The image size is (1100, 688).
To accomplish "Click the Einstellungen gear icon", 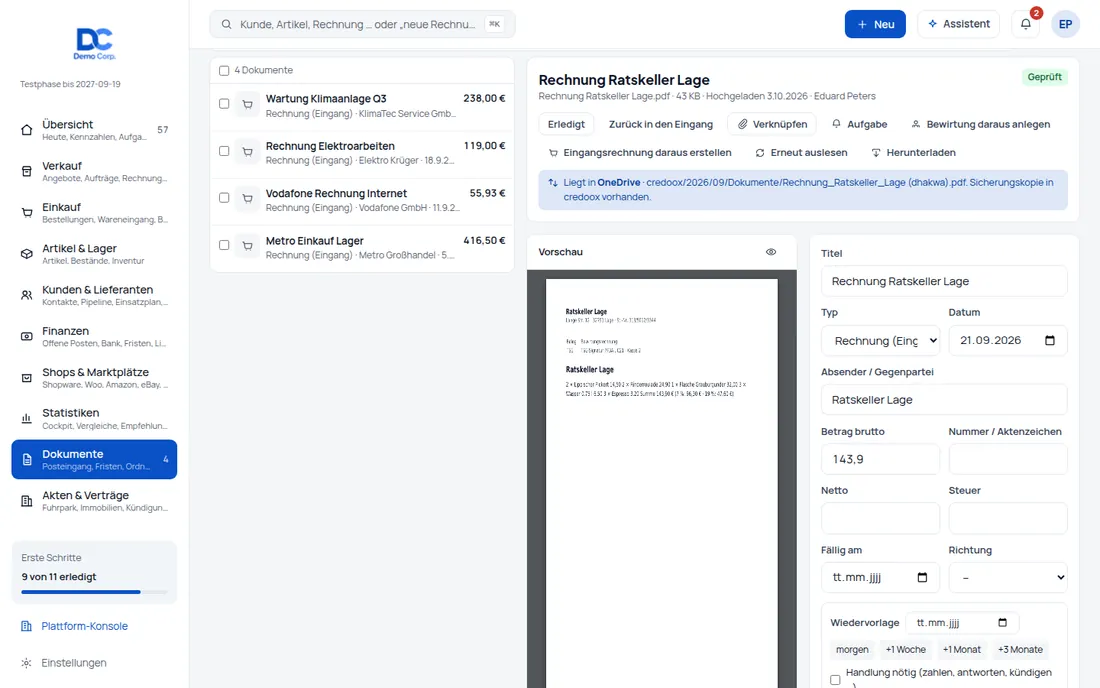I will click(x=26, y=663).
